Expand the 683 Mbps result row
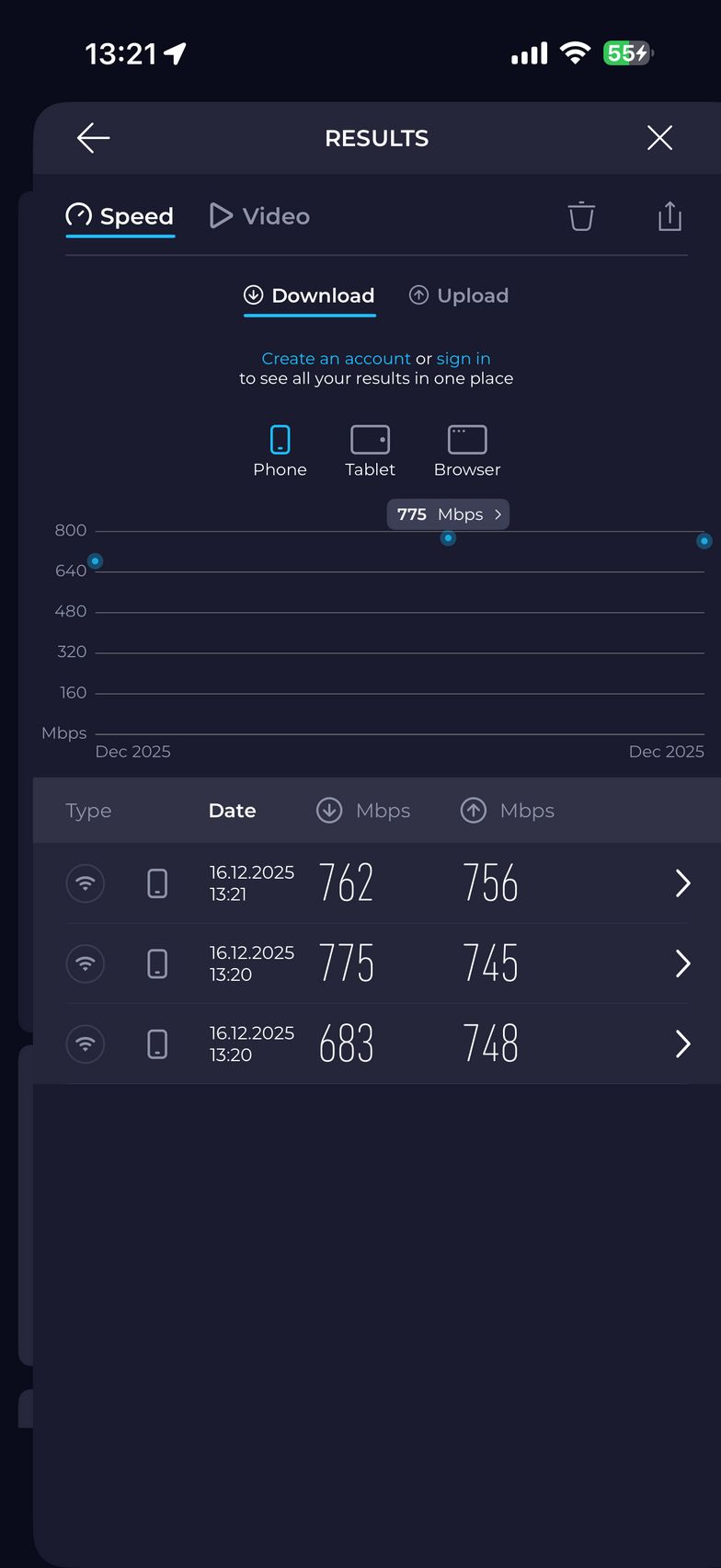This screenshot has width=721, height=1568. 682,1043
